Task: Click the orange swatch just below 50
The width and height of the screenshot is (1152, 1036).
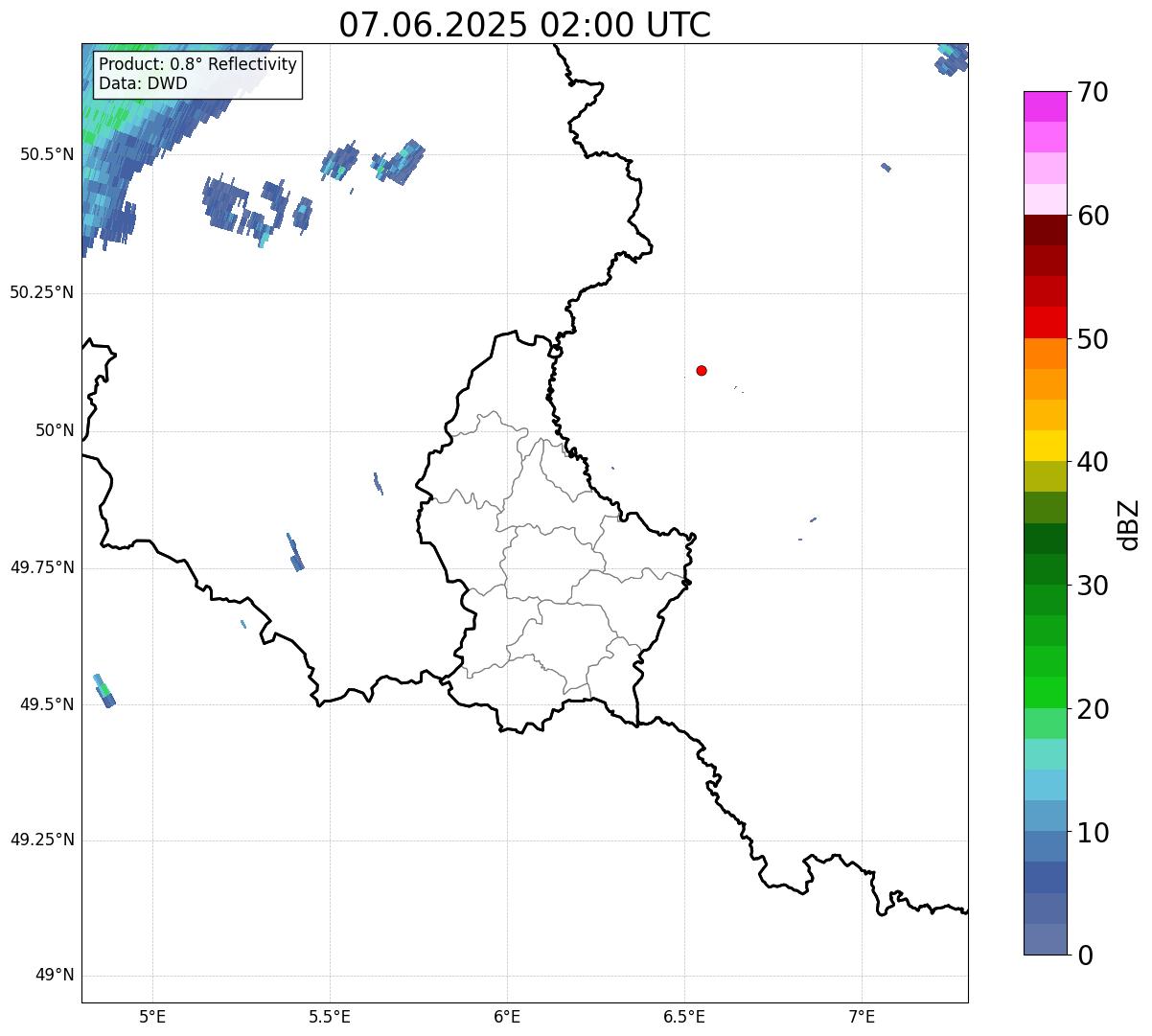Action: (x=1045, y=354)
